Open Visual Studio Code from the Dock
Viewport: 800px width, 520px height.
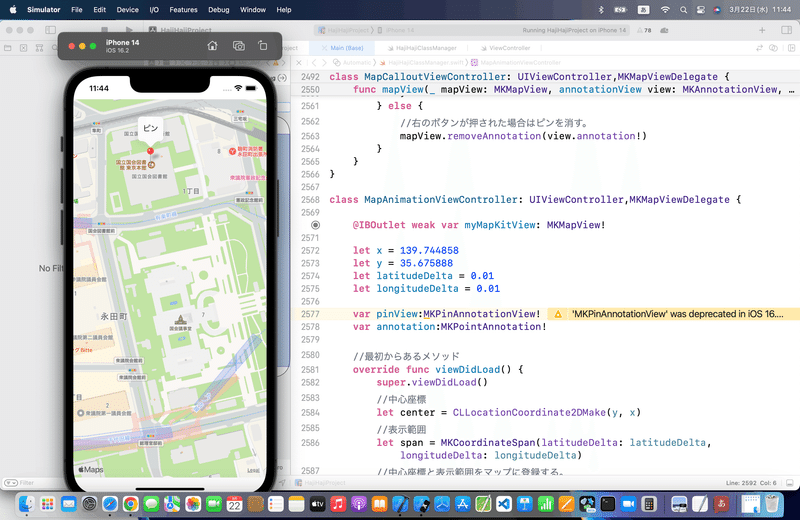(504, 504)
